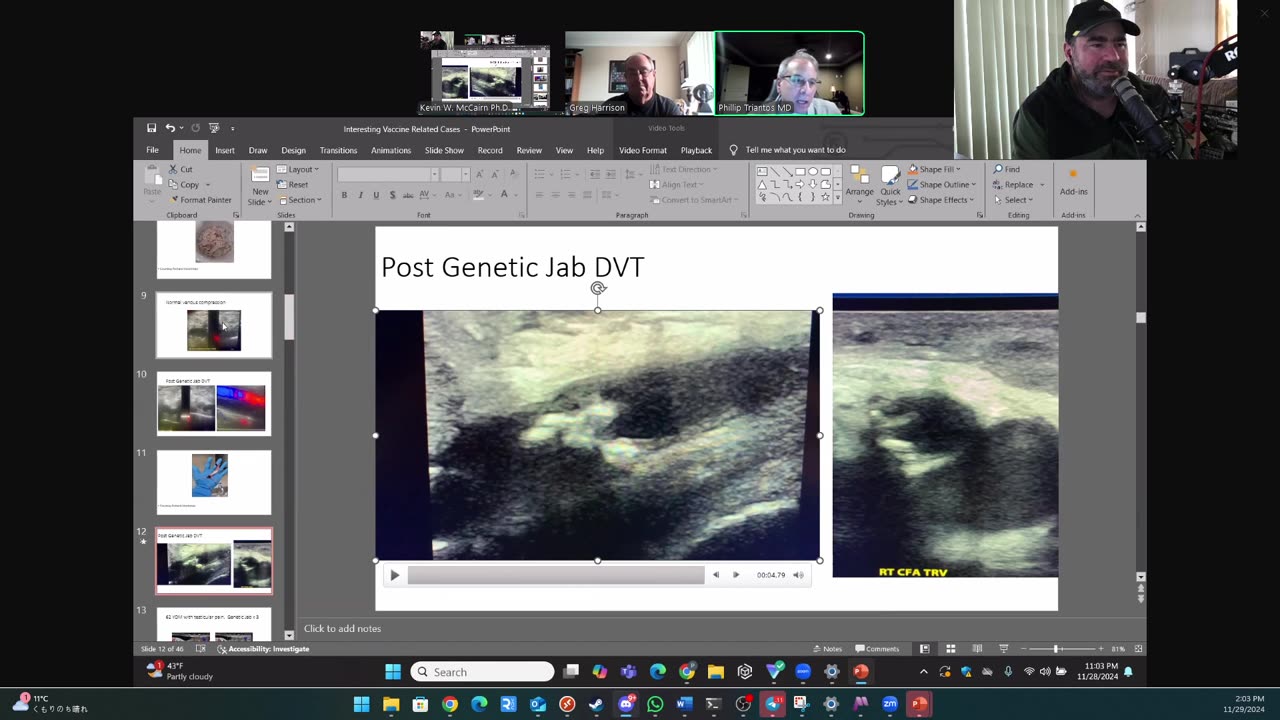
Task: Open the Windows Start menu in shared screen
Action: point(393,672)
